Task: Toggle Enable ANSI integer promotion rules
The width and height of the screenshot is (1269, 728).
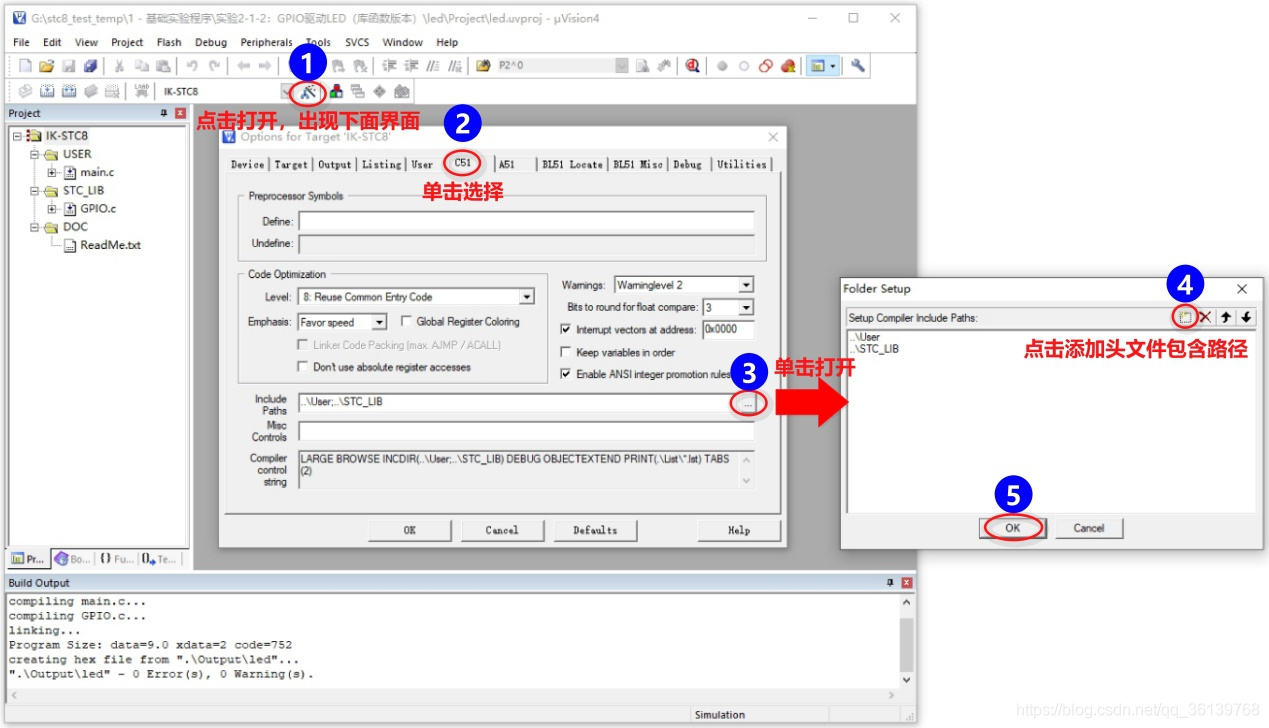Action: click(567, 374)
